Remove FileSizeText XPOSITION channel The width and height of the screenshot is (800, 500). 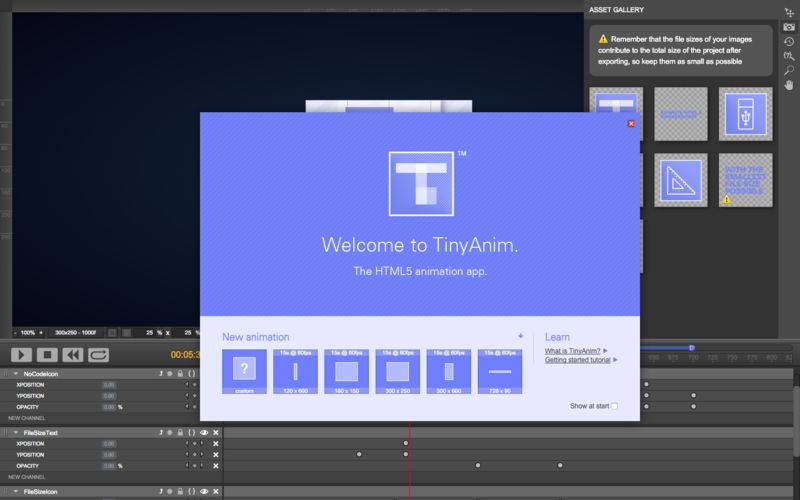pyautogui.click(x=216, y=444)
